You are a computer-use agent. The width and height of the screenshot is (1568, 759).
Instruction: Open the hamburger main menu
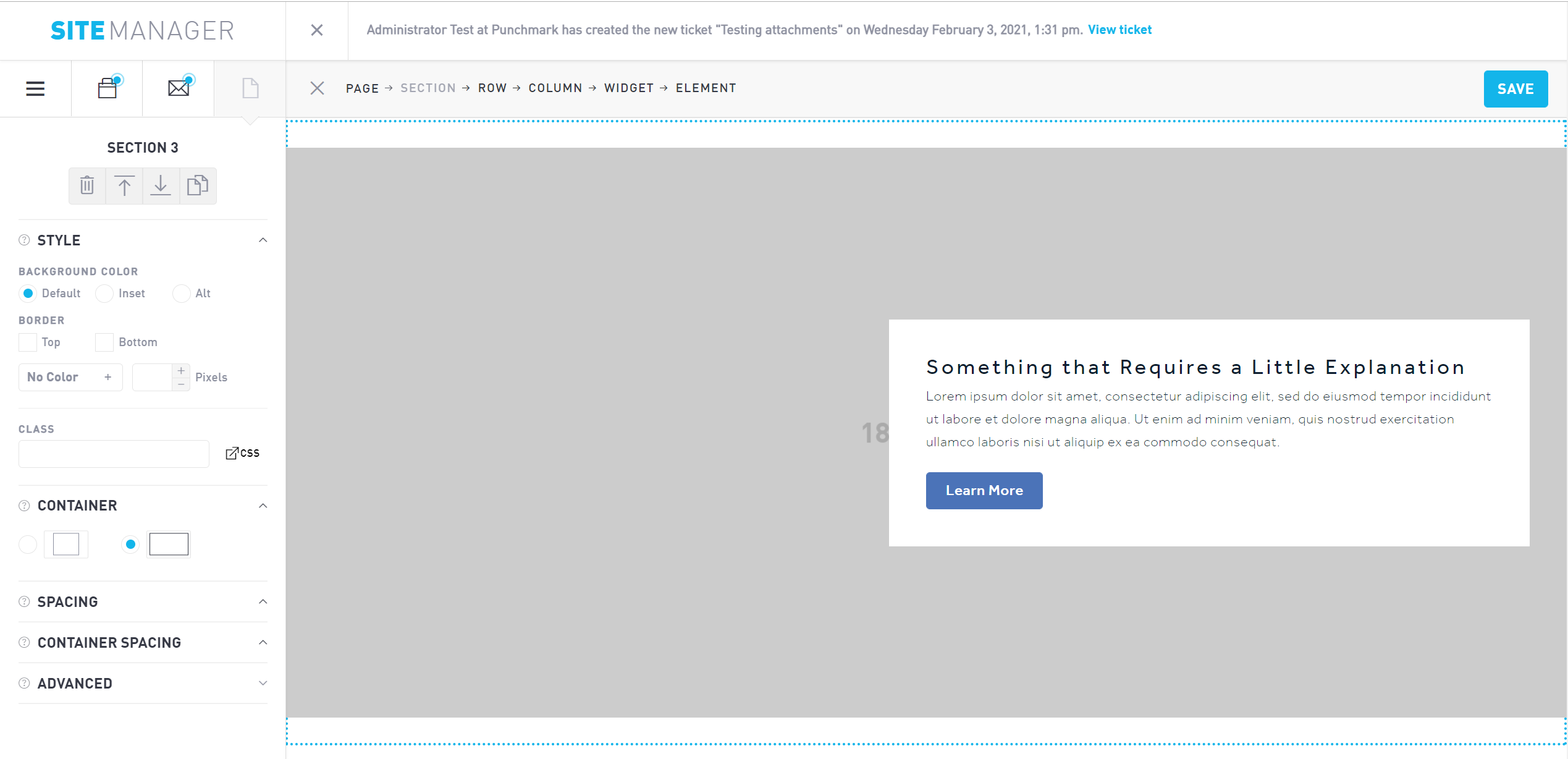pyautogui.click(x=35, y=88)
